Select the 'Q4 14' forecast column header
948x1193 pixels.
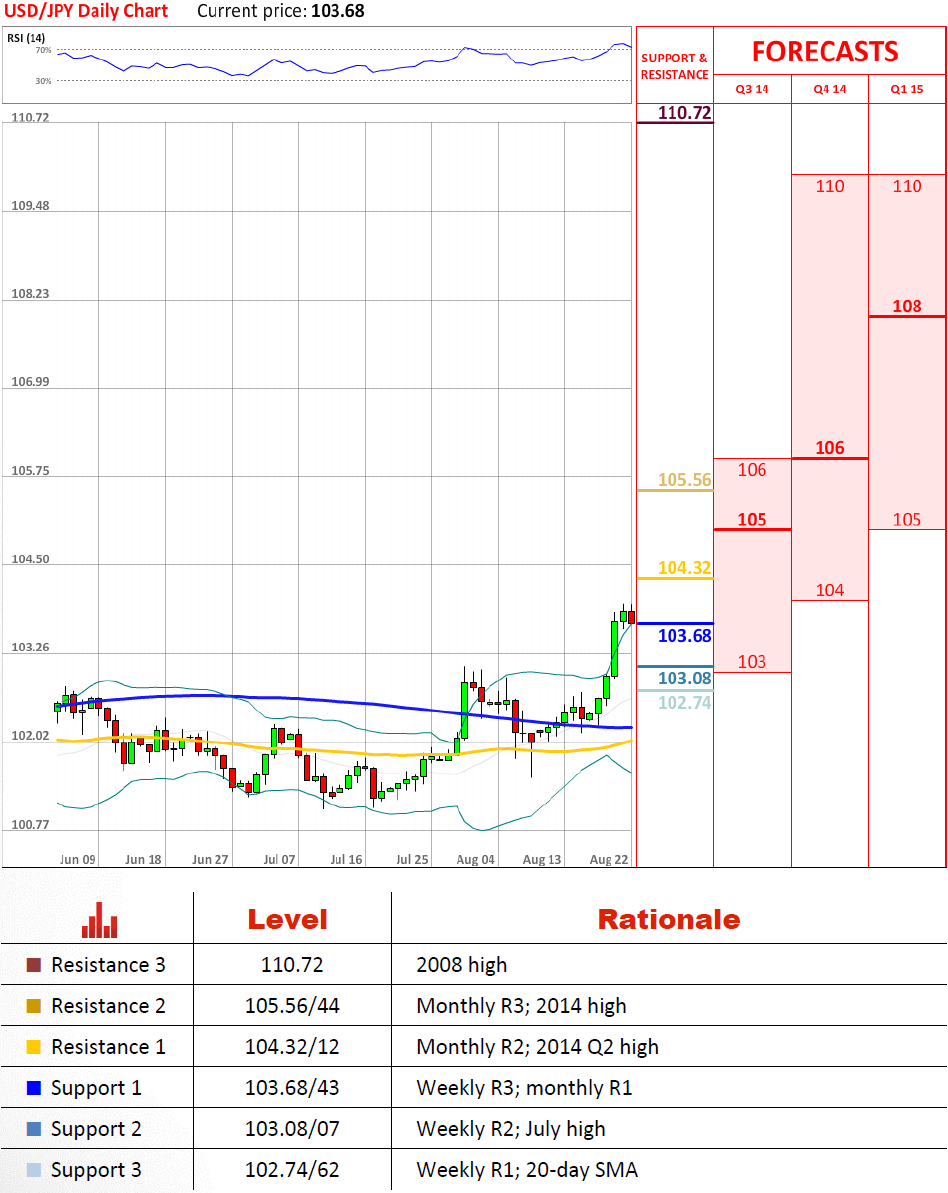(830, 89)
